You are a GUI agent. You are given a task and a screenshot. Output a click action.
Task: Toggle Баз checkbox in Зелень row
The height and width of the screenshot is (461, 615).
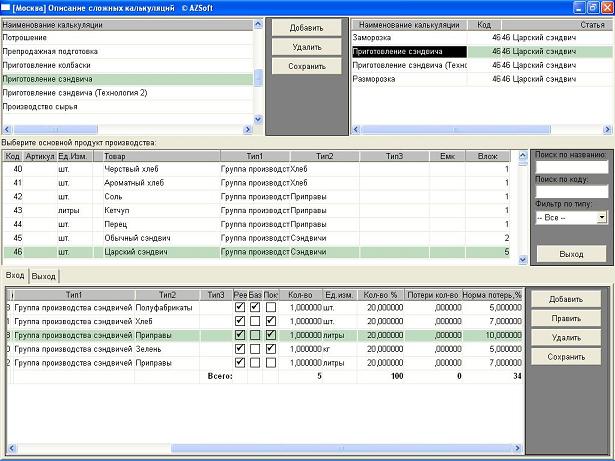255,349
